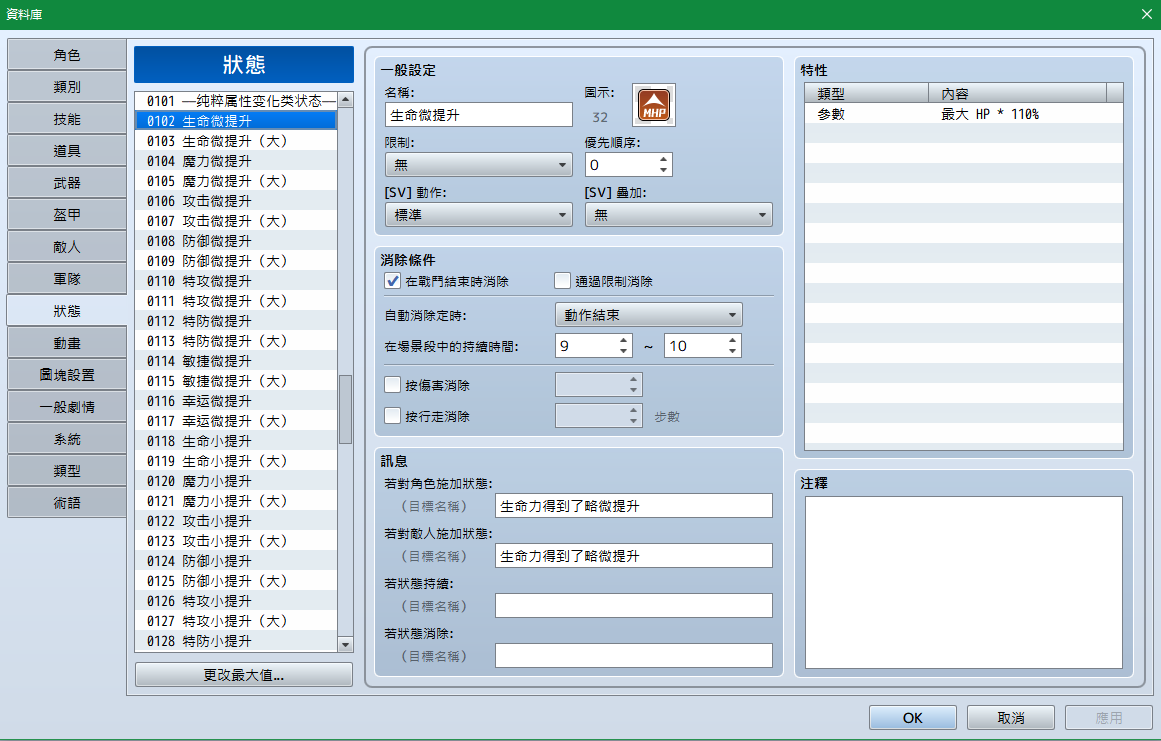Open the 自動消除定時 dropdown
The height and width of the screenshot is (741, 1161).
649,315
